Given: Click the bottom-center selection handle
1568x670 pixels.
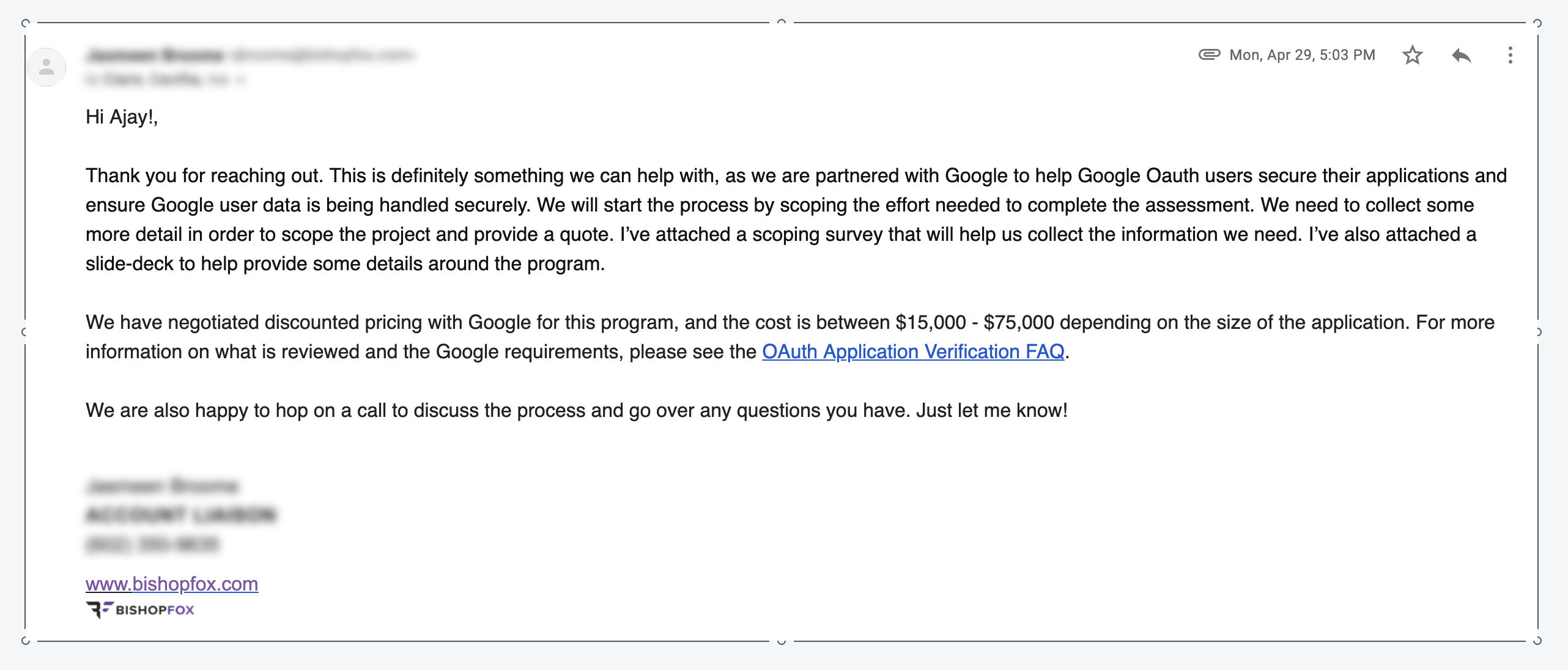Looking at the screenshot, I should coord(782,642).
